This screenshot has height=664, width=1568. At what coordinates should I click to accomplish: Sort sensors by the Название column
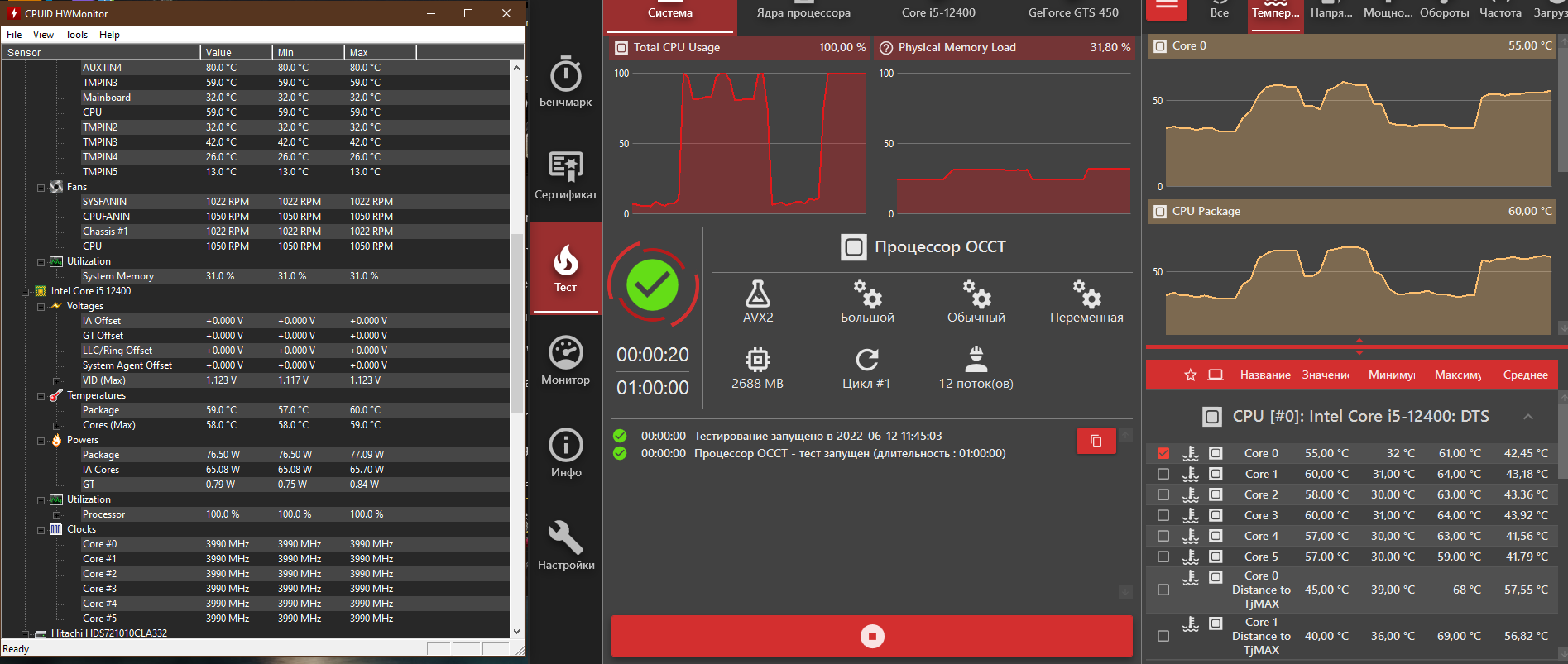[1265, 375]
